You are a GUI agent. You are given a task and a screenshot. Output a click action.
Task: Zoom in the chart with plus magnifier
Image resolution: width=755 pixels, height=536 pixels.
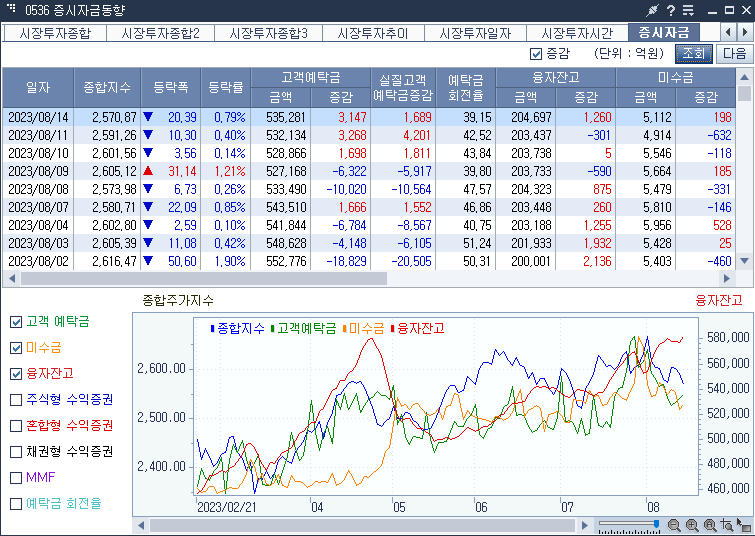(x=692, y=525)
